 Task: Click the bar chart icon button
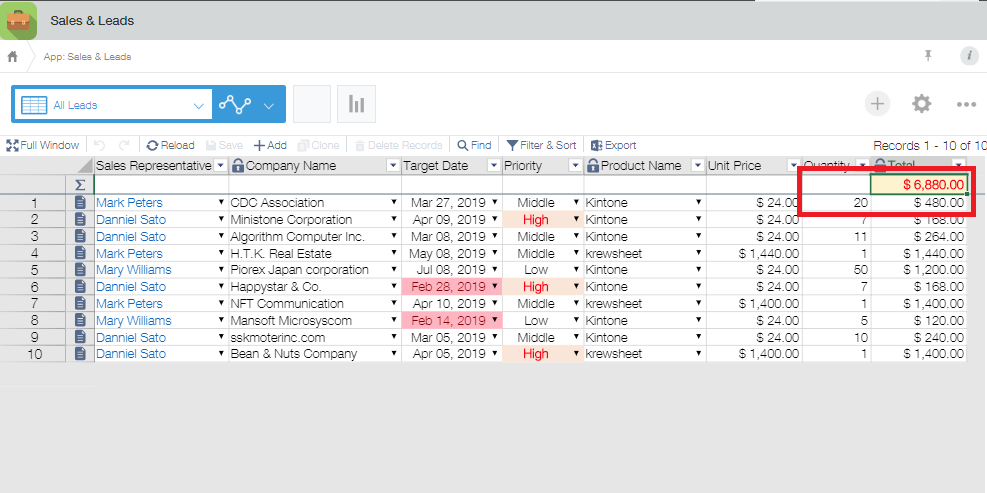355,105
